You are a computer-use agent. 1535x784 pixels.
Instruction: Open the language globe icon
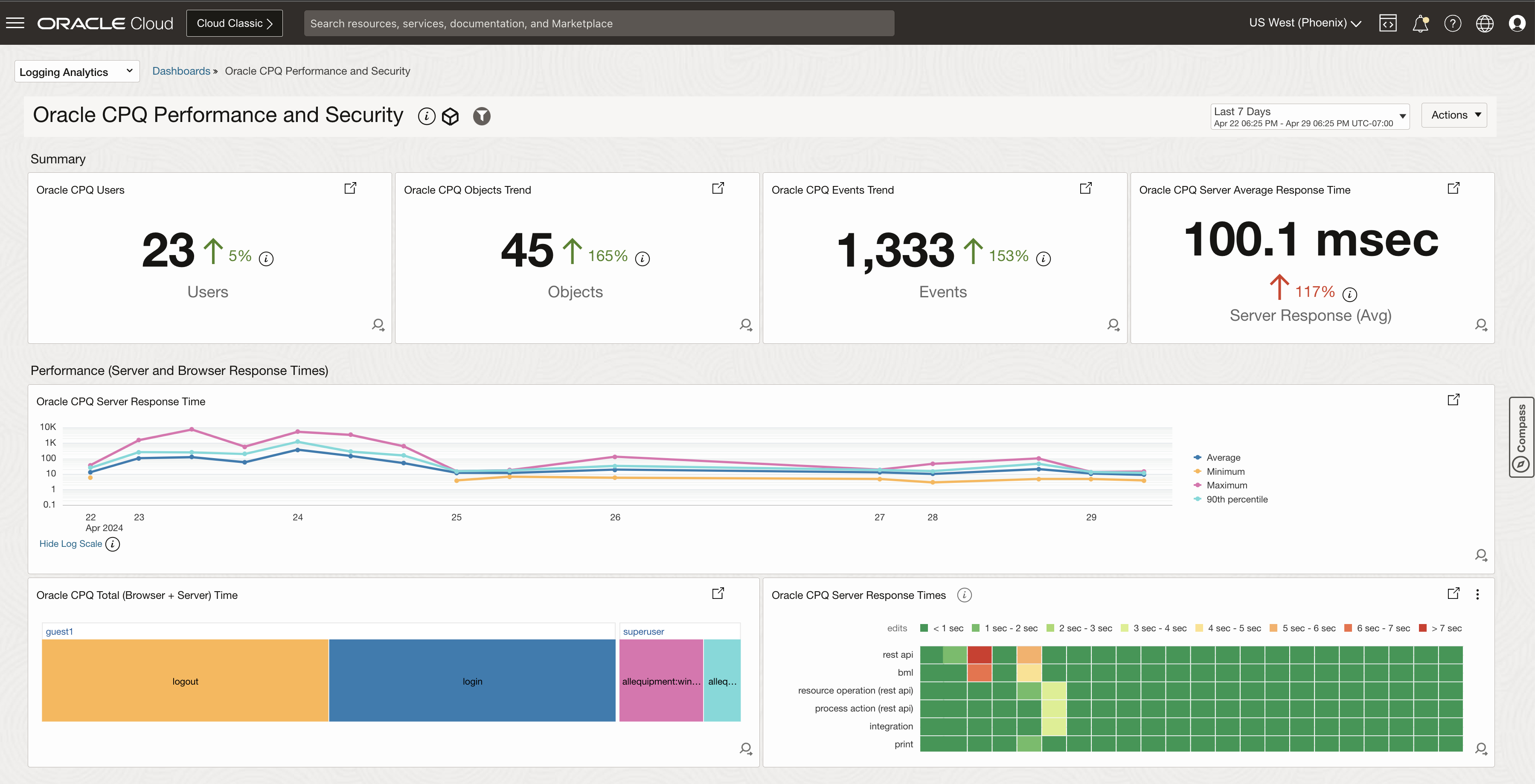click(1484, 23)
